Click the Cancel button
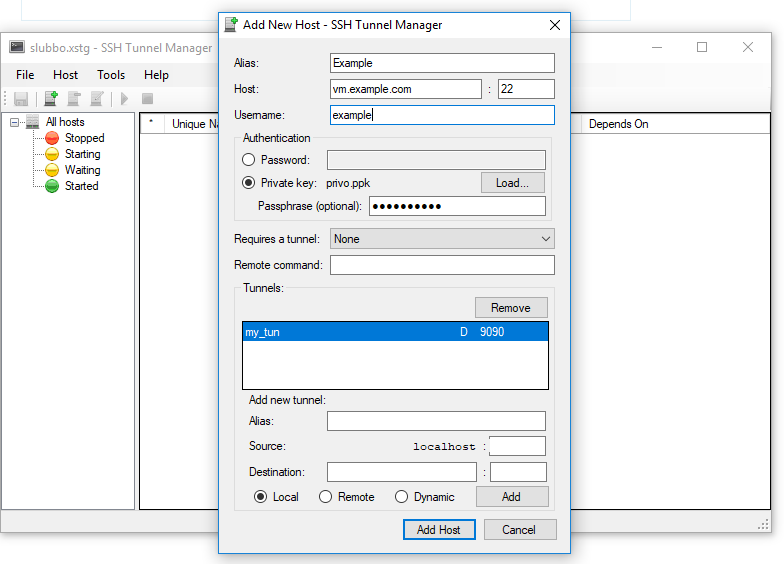This screenshot has height=564, width=784. click(x=520, y=530)
